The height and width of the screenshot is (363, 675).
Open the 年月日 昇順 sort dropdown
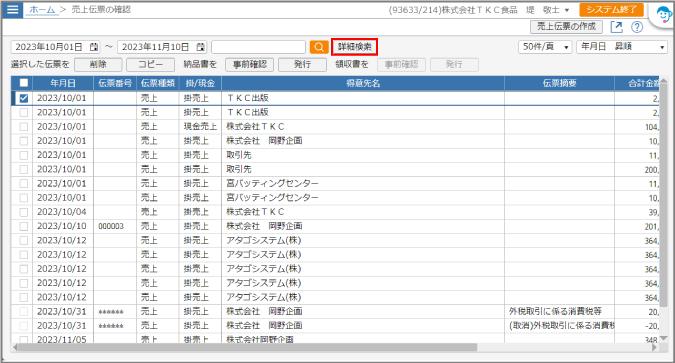coord(622,47)
